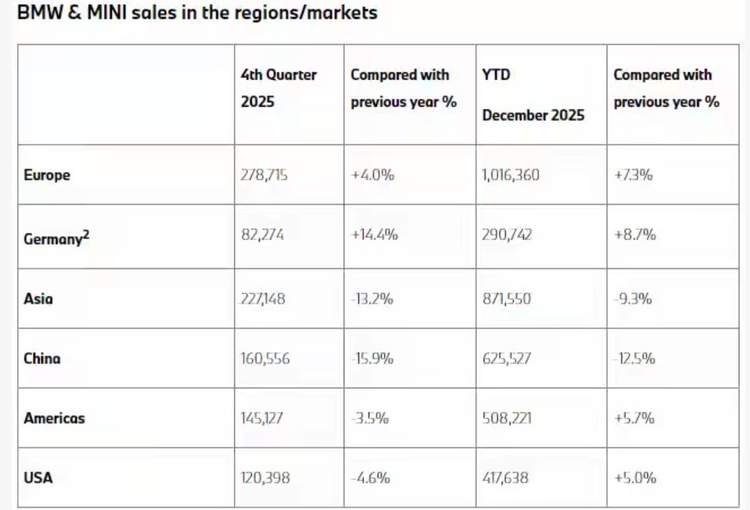The height and width of the screenshot is (510, 750).
Task: Click USA's -4.6% quarterly change cell
Action: coord(371,479)
